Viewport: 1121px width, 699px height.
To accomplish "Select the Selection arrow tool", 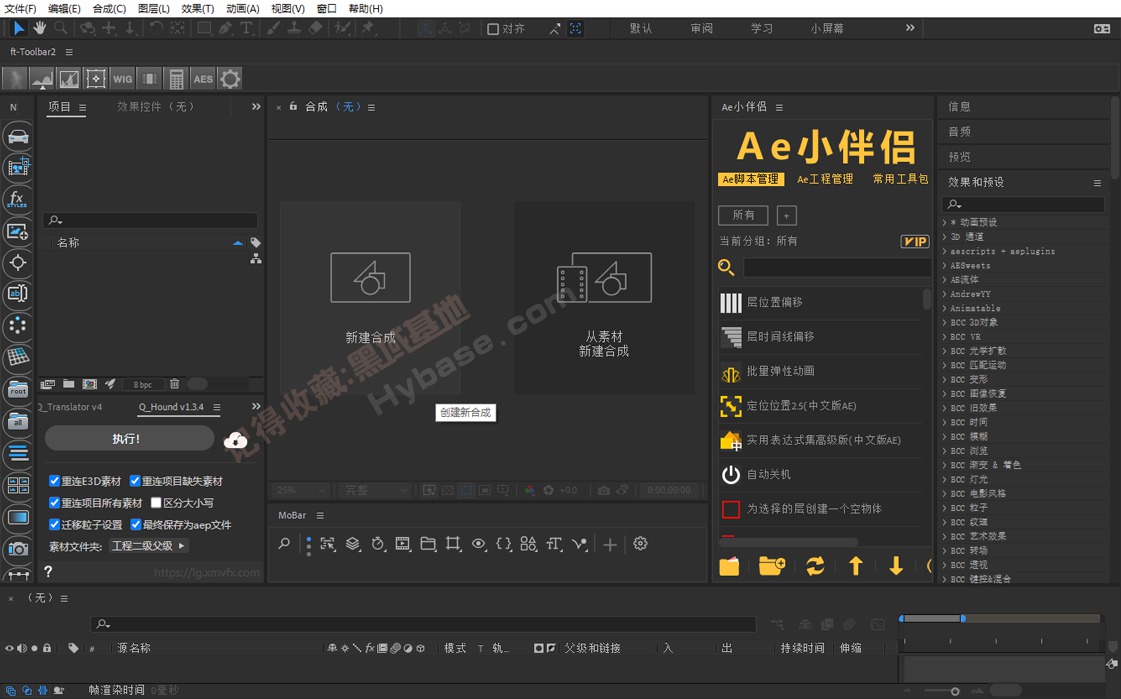I will click(19, 28).
